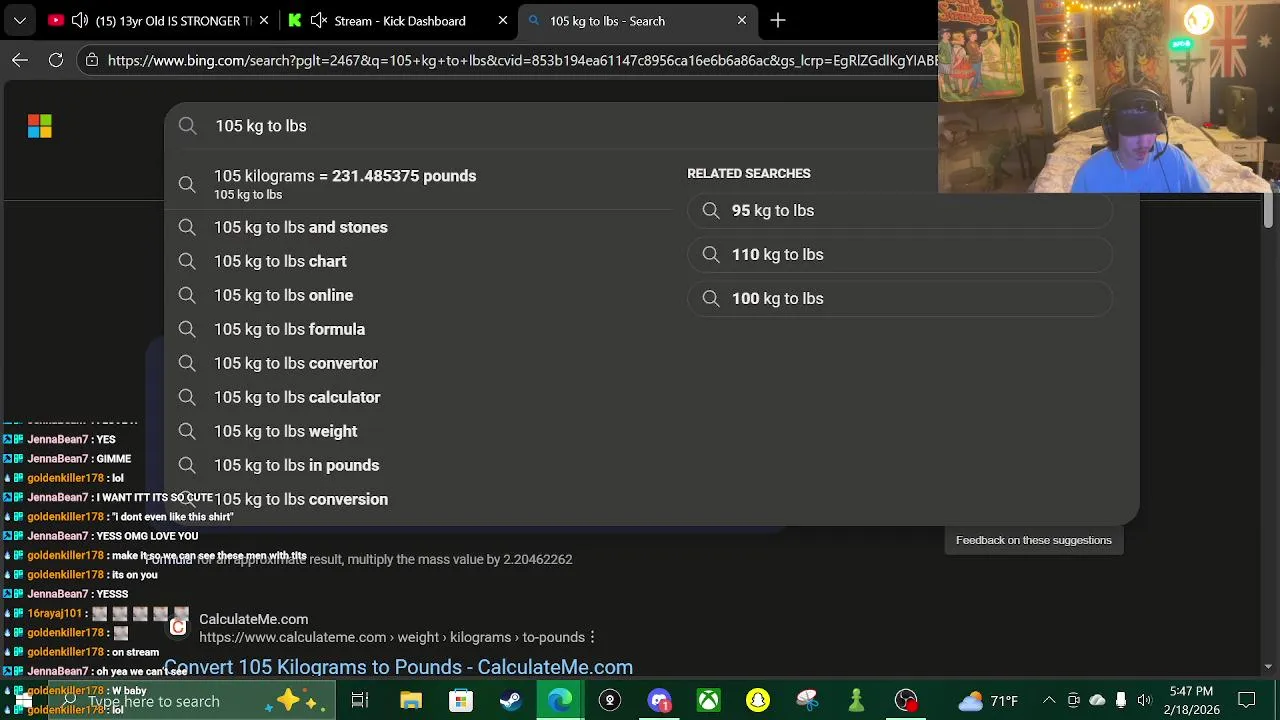The width and height of the screenshot is (1280, 720).
Task: Open File Explorer from the taskbar
Action: pyautogui.click(x=411, y=701)
